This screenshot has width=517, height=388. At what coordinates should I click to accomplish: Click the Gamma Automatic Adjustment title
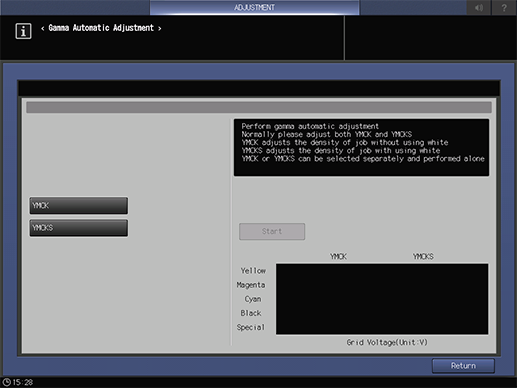(101, 28)
